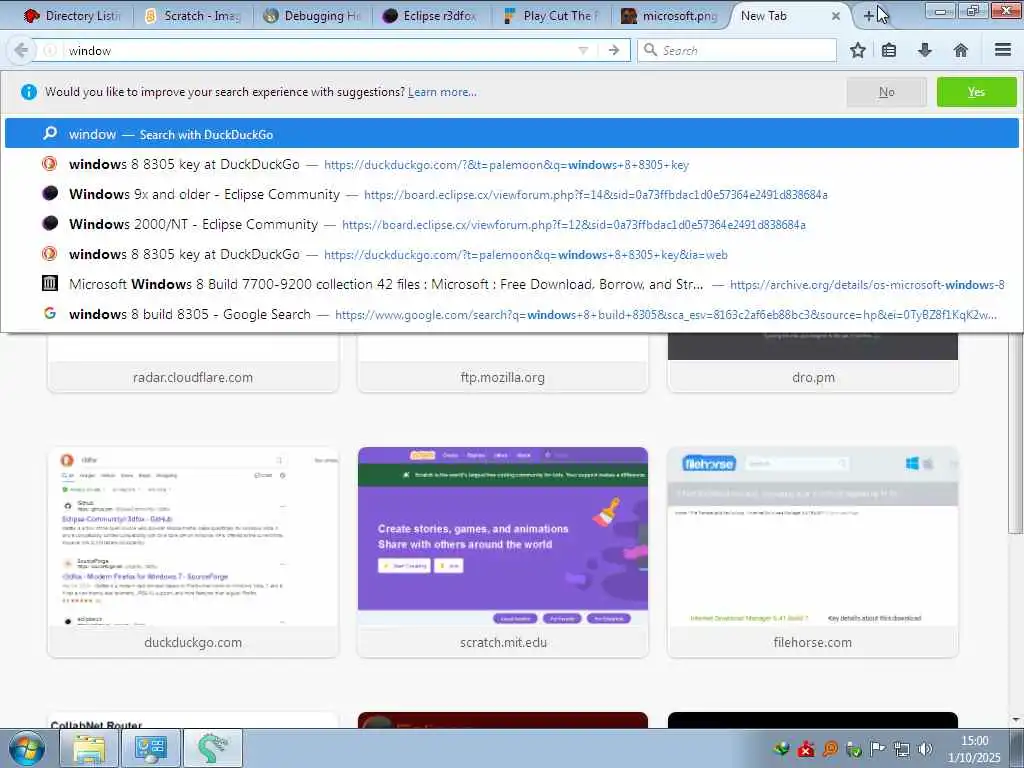The image size is (1024, 768).
Task: Select 'window — Search with DuckDuckGo' suggestion
Action: pos(511,134)
